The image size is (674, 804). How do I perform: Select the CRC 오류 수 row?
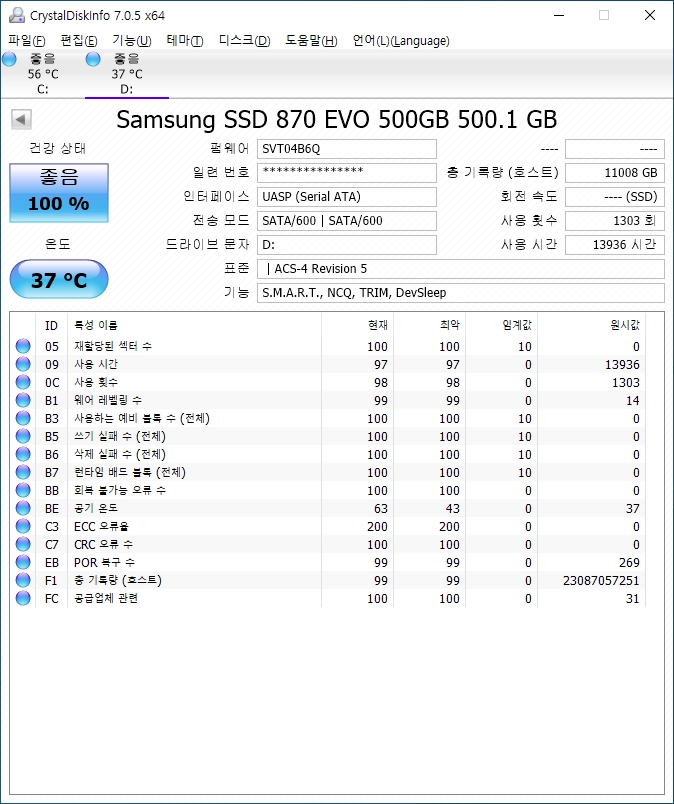point(328,544)
